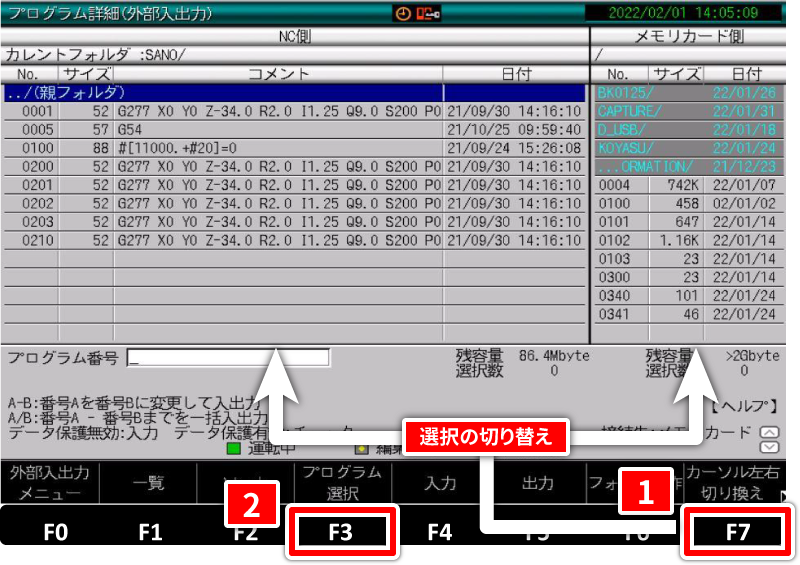Click the 86.4Mbyte remaining capacity value

554,355
